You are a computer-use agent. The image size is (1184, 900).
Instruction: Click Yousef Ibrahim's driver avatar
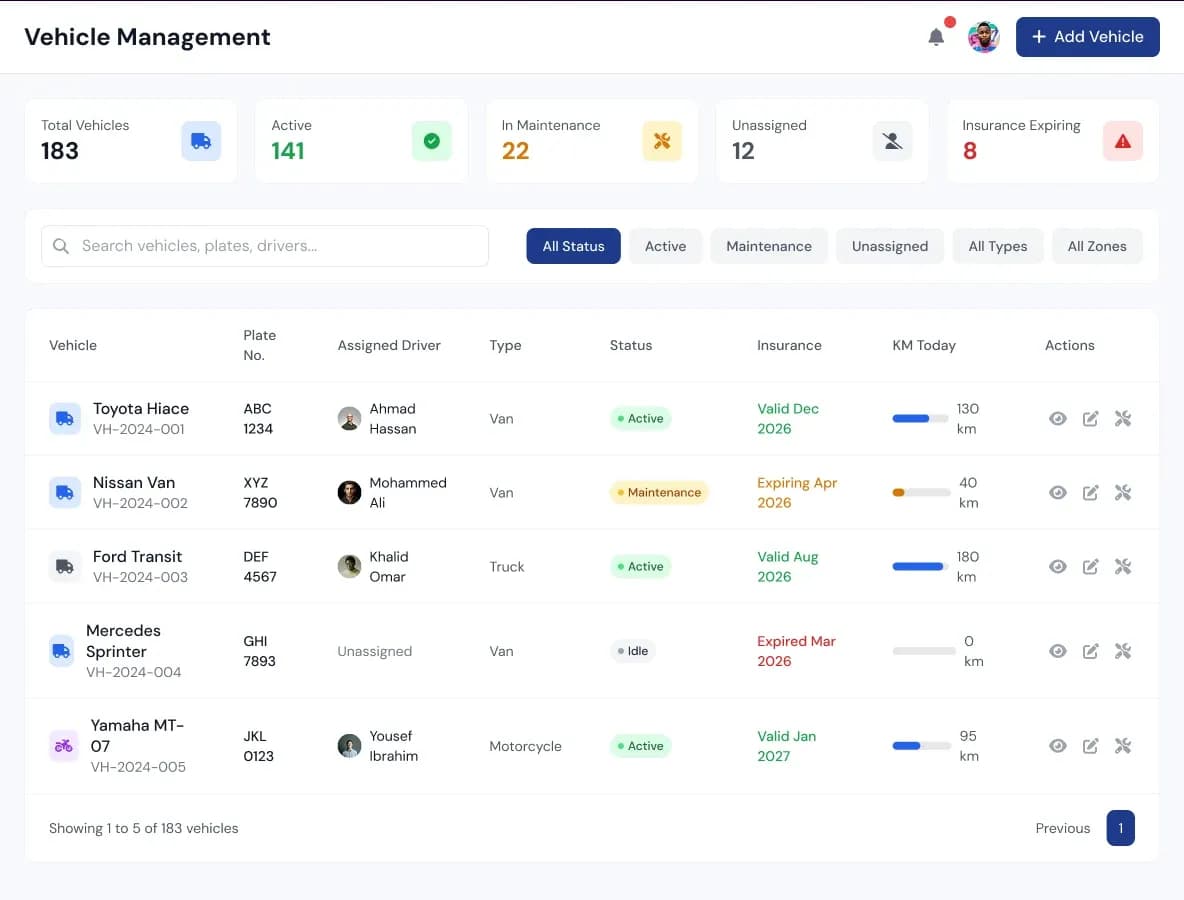pyautogui.click(x=349, y=746)
